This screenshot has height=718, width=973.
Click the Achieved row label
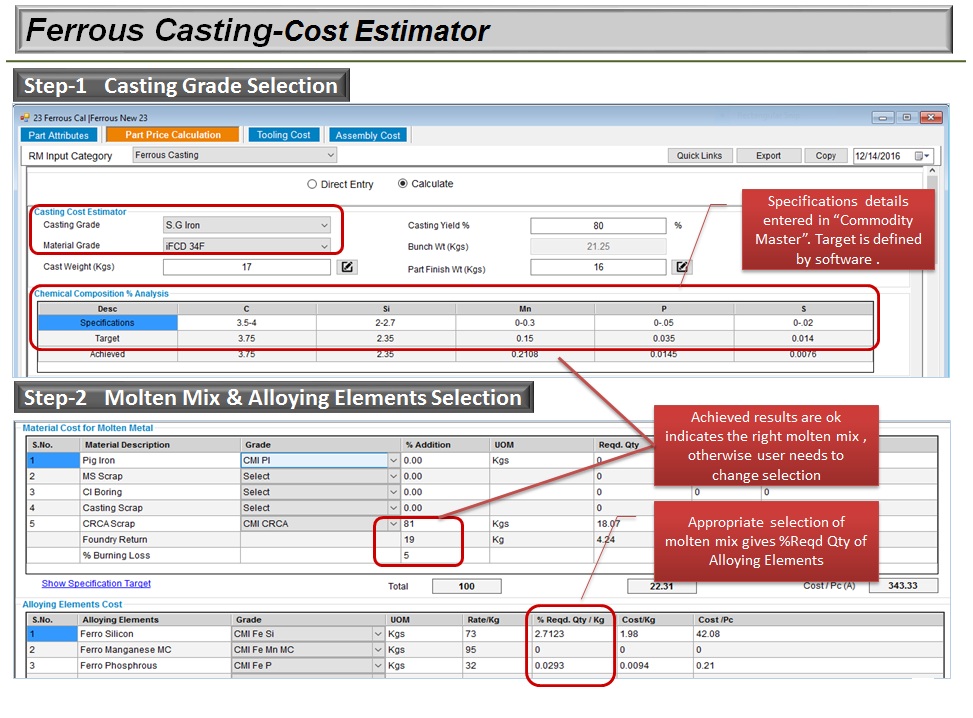tap(107, 354)
